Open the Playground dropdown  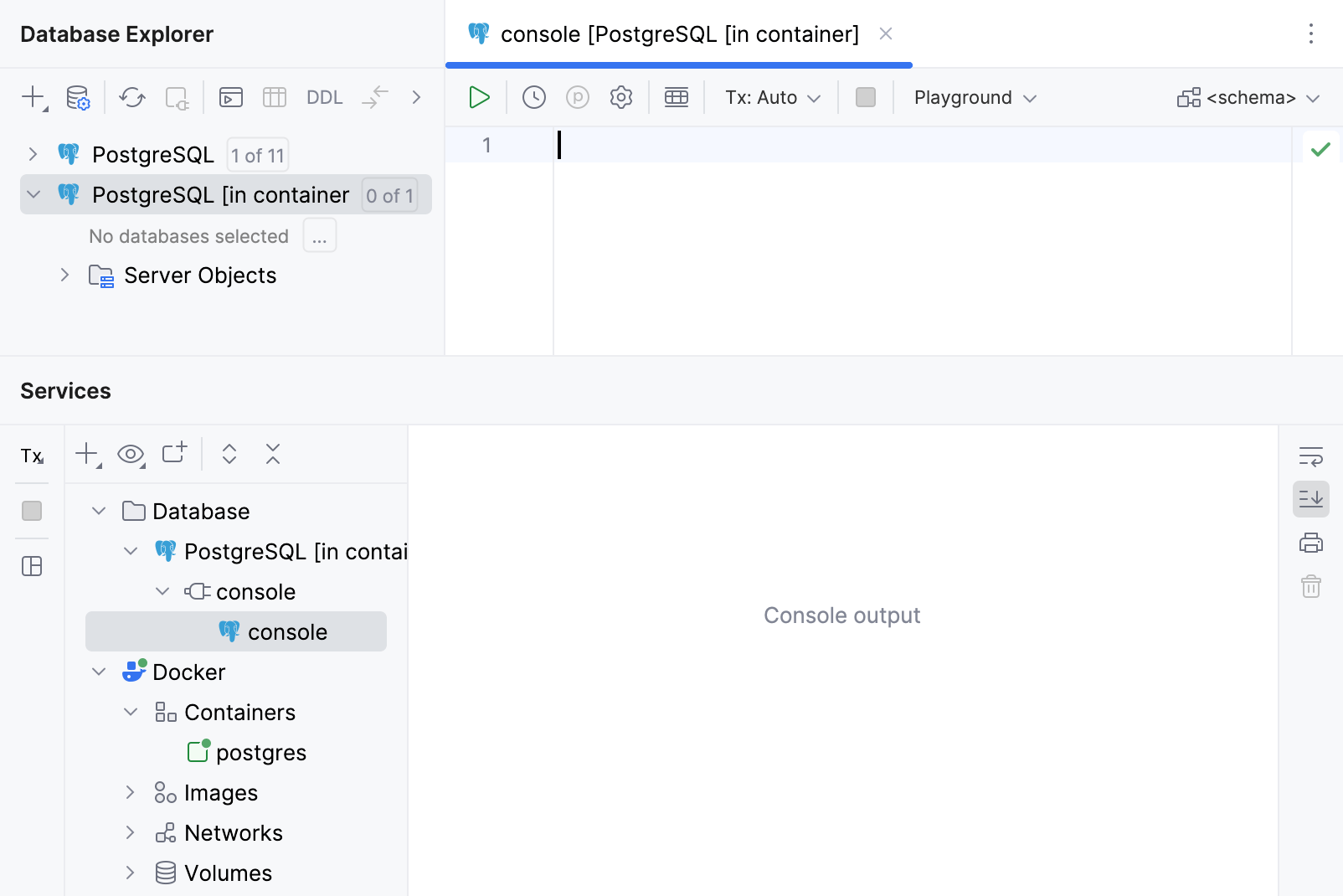(x=973, y=97)
